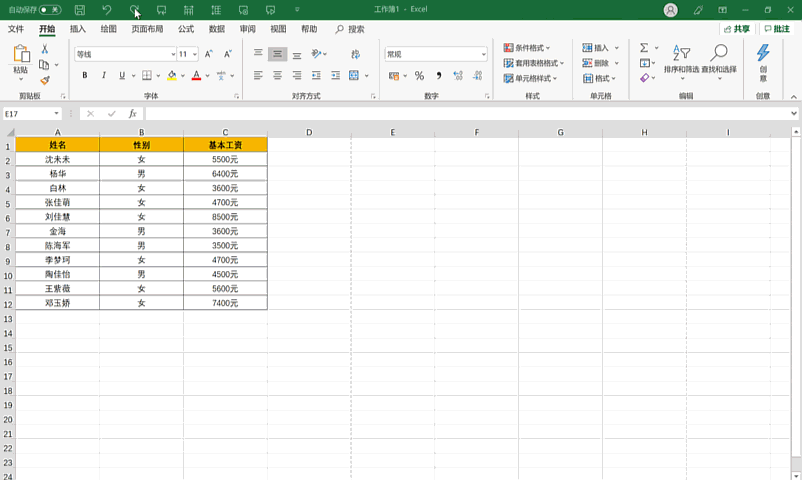Click in the formula bar
Screen dimensions: 802x480
(x=468, y=114)
